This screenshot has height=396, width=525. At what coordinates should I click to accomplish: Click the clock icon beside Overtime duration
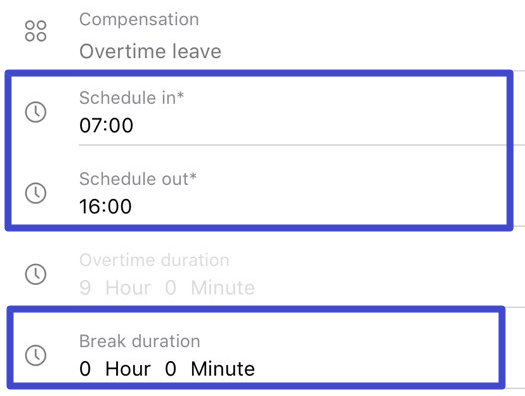click(36, 274)
